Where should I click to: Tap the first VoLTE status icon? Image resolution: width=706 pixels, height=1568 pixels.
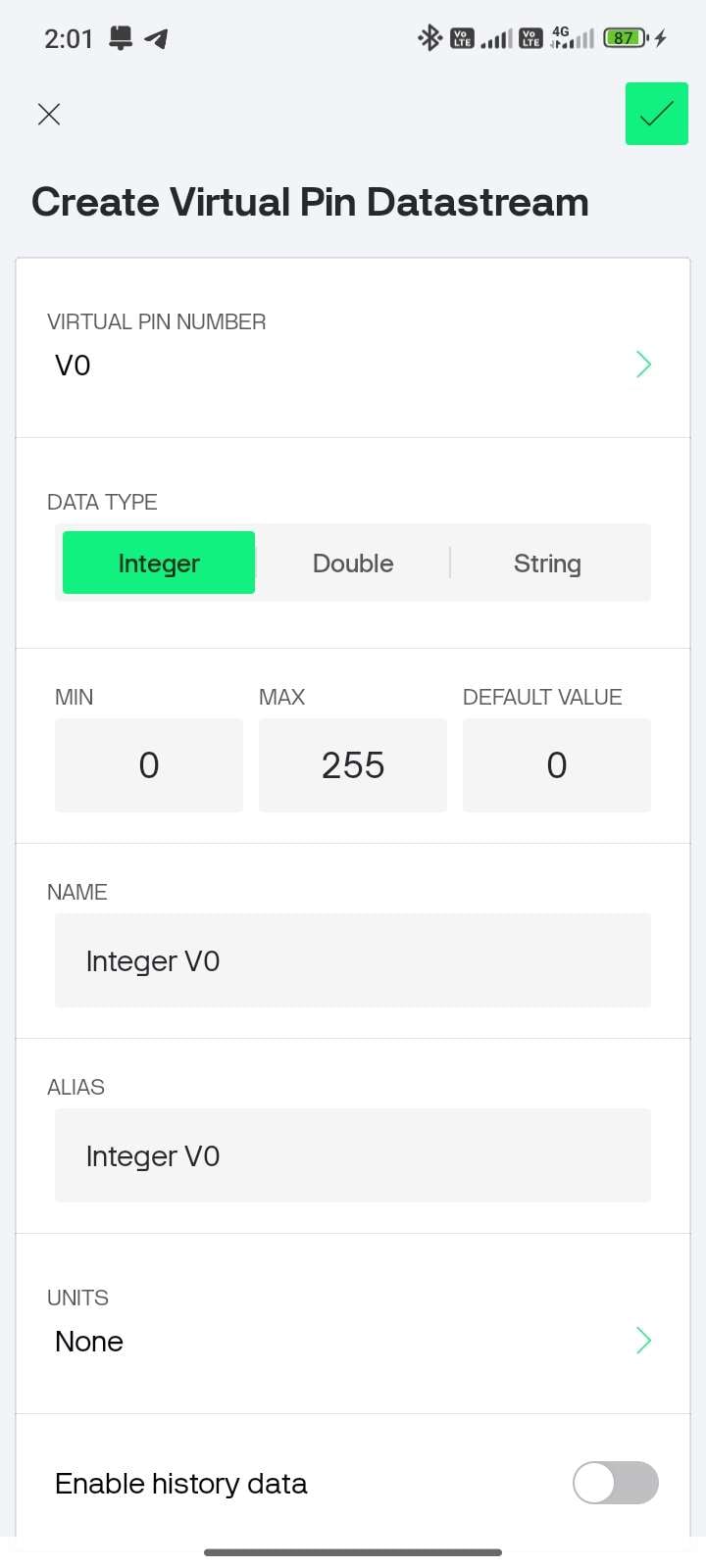pos(462,38)
